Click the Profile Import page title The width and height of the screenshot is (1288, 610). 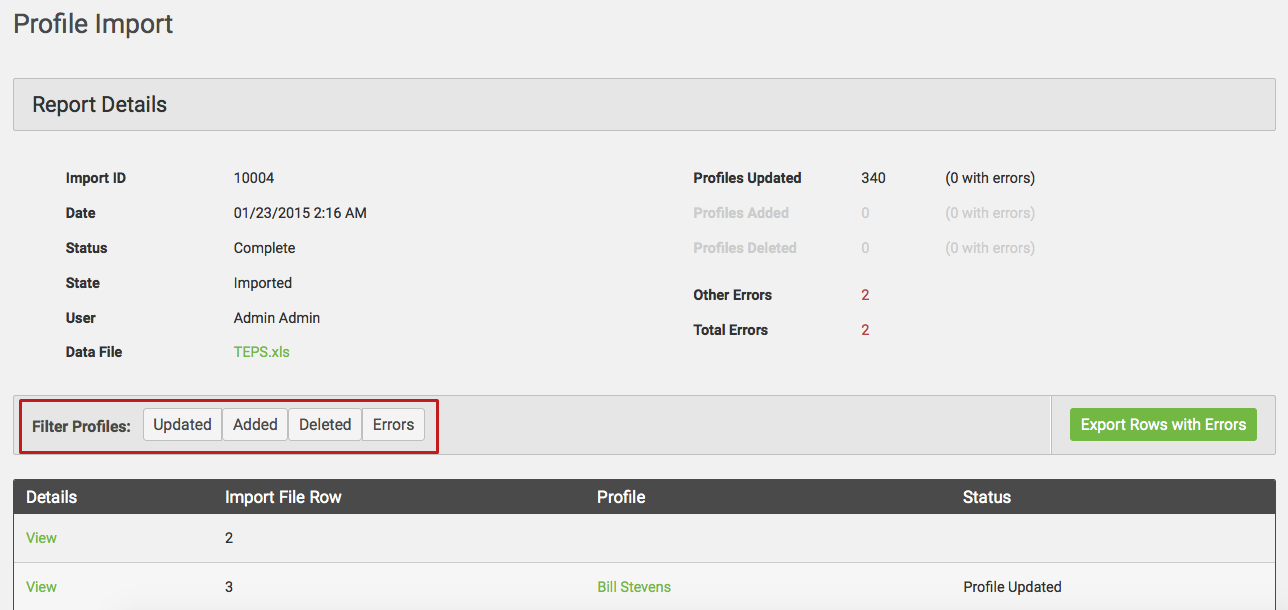pos(93,24)
